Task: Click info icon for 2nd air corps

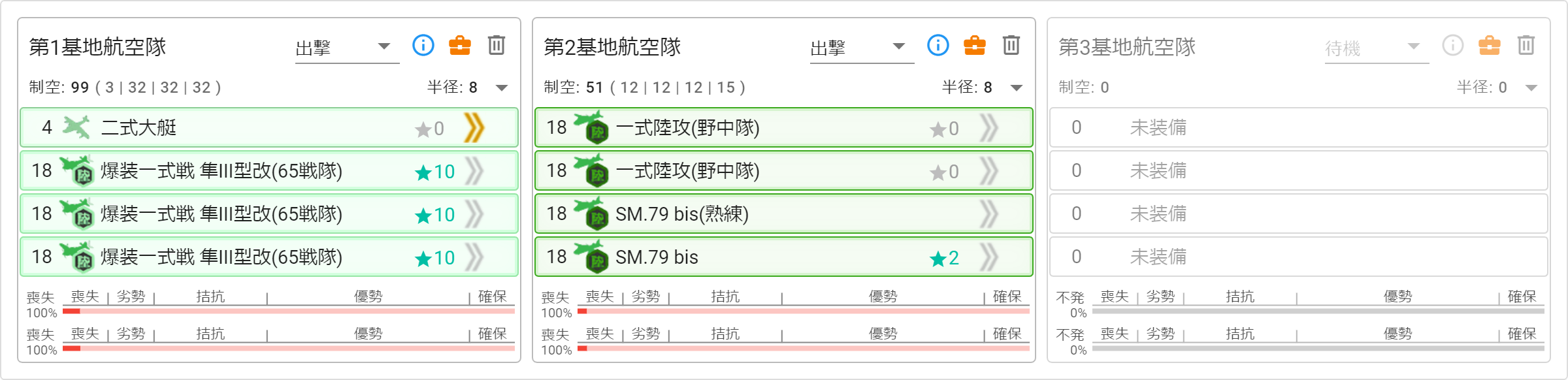Action: [938, 46]
